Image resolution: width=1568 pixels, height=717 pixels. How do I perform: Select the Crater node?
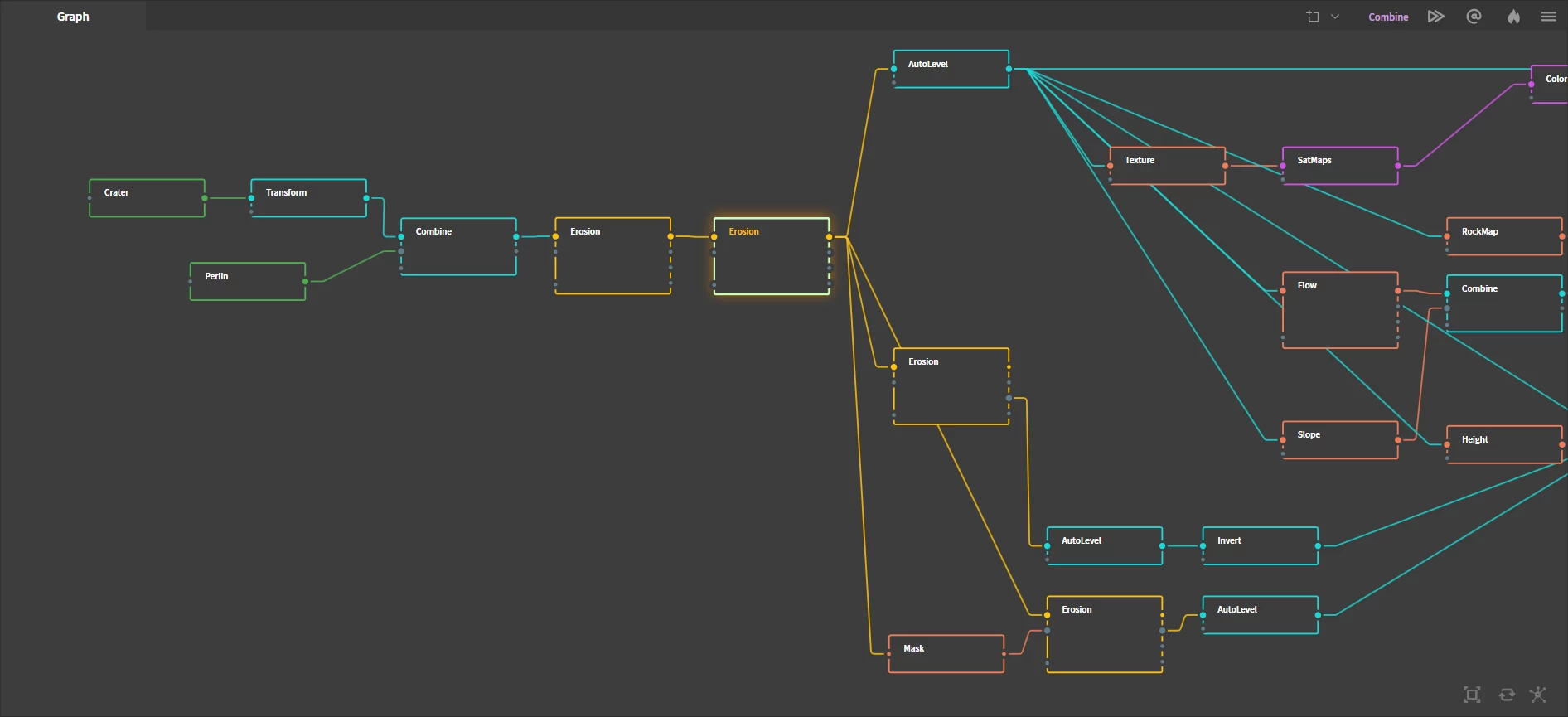[x=147, y=198]
